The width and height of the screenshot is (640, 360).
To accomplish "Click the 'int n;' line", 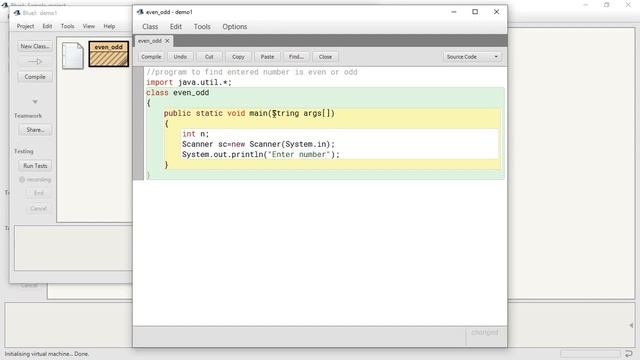I will [x=196, y=134].
